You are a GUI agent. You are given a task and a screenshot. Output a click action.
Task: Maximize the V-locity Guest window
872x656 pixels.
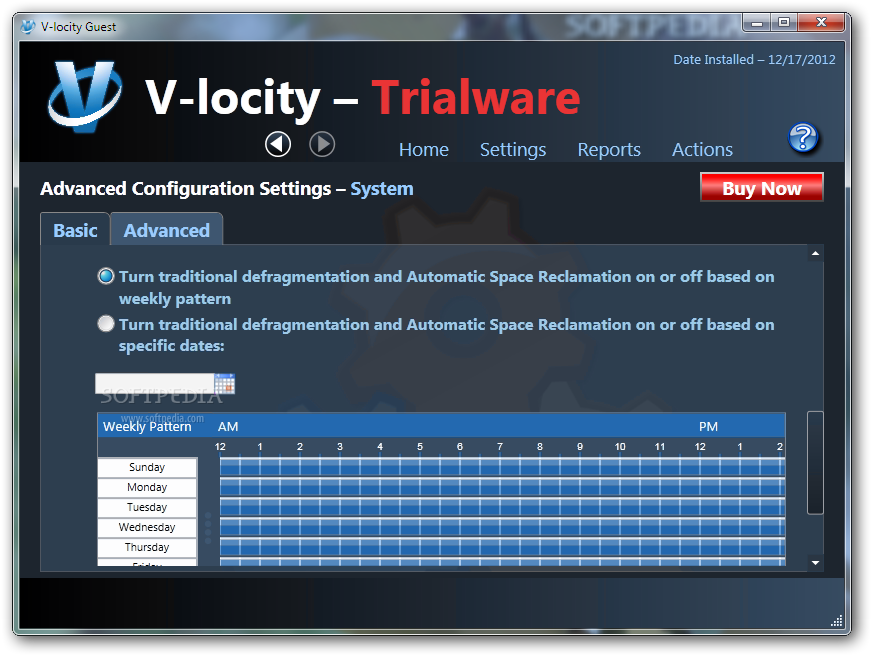click(784, 23)
